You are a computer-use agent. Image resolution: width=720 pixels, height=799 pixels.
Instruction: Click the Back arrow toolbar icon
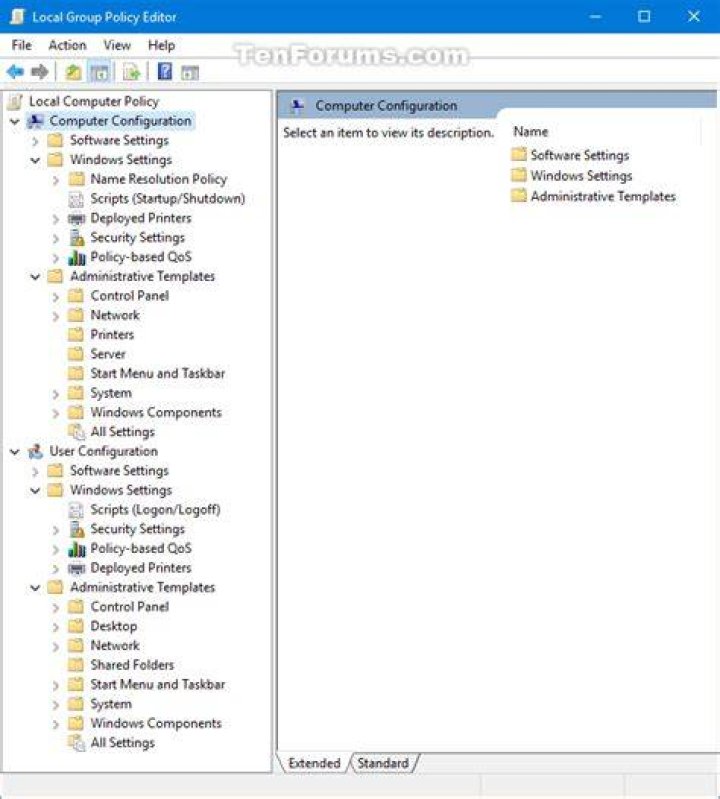point(16,72)
